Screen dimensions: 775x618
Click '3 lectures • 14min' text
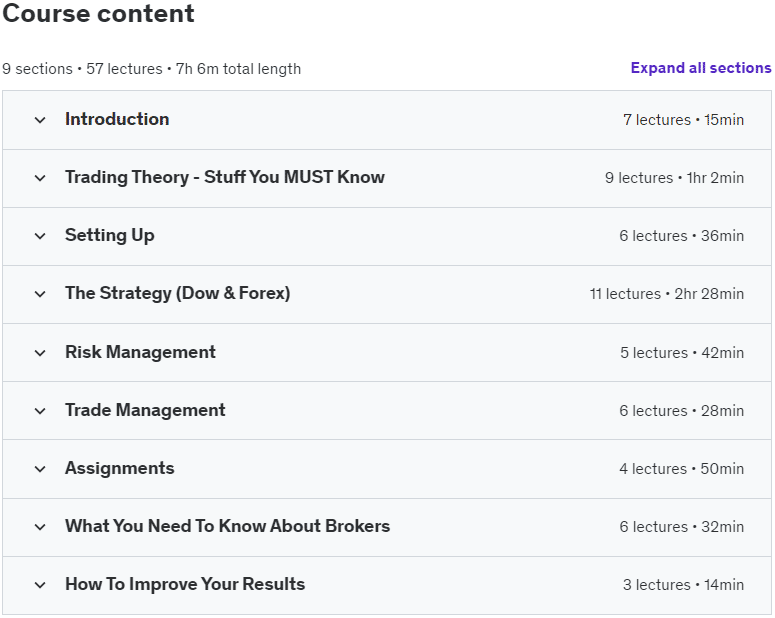[x=683, y=585]
